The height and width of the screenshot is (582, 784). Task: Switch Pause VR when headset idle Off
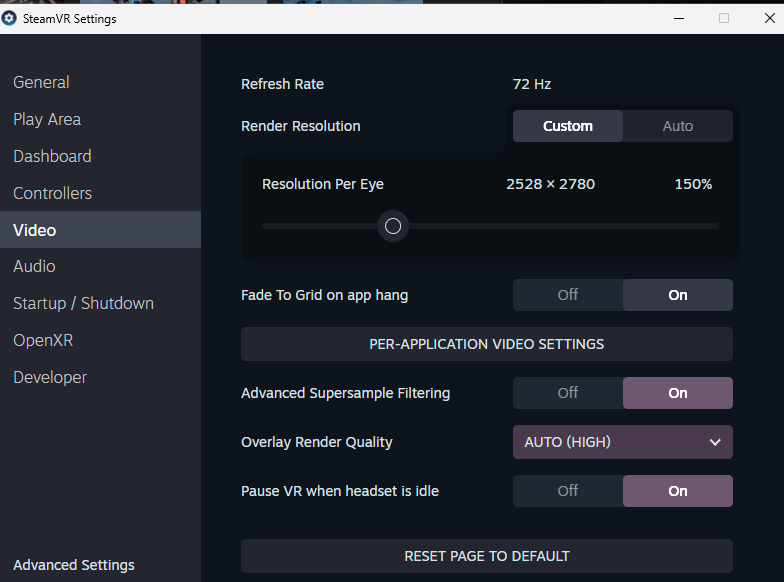(x=568, y=491)
